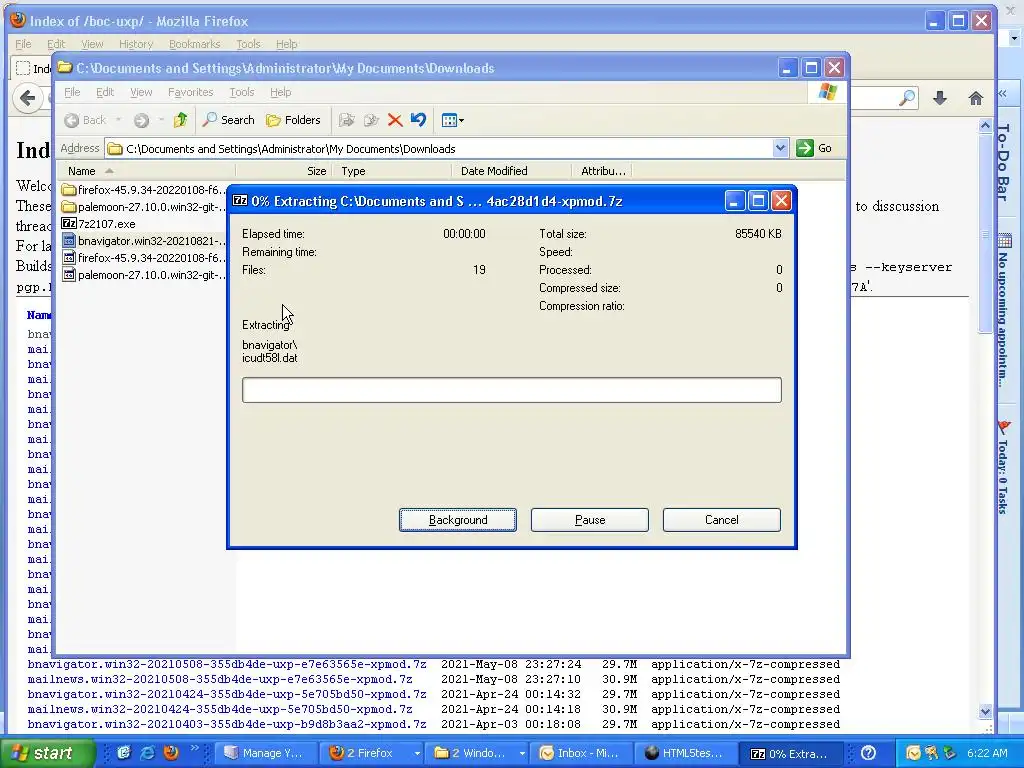The height and width of the screenshot is (768, 1024).
Task: Sort by the Size column header
Action: coord(284,171)
